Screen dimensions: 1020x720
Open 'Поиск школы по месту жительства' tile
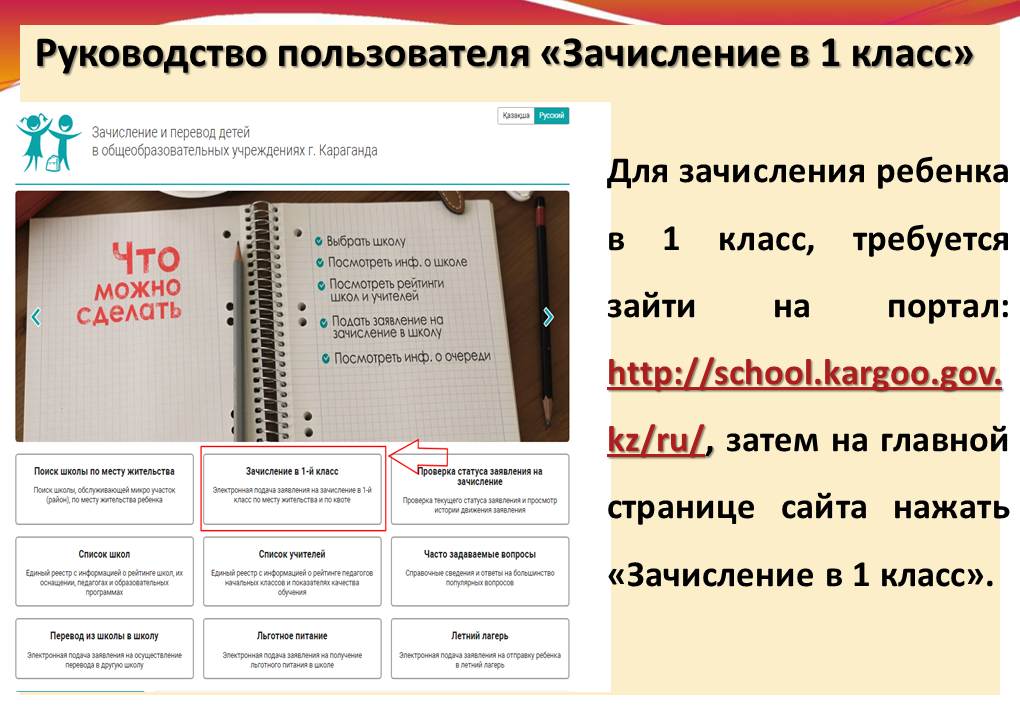pyautogui.click(x=104, y=489)
